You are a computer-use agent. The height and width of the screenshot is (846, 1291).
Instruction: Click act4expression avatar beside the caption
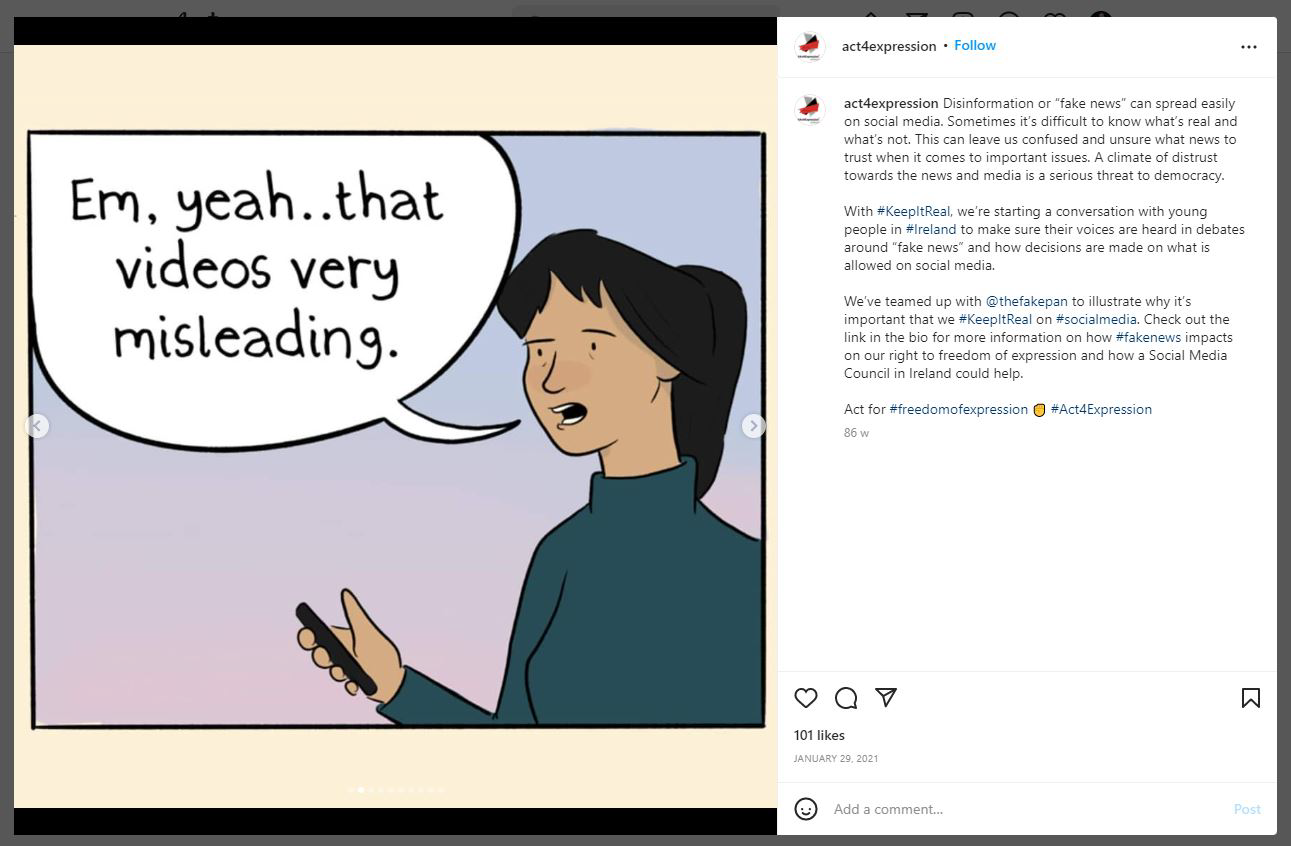809,109
